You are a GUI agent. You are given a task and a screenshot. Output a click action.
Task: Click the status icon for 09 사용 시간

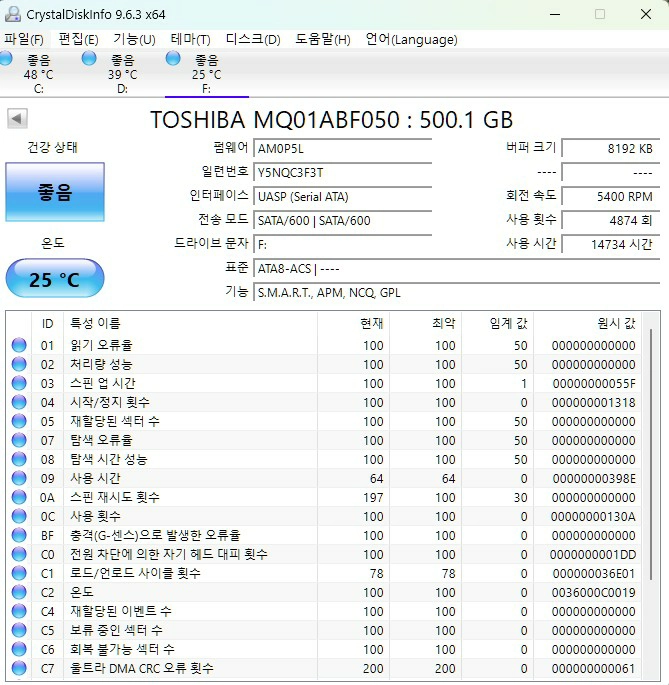point(19,478)
